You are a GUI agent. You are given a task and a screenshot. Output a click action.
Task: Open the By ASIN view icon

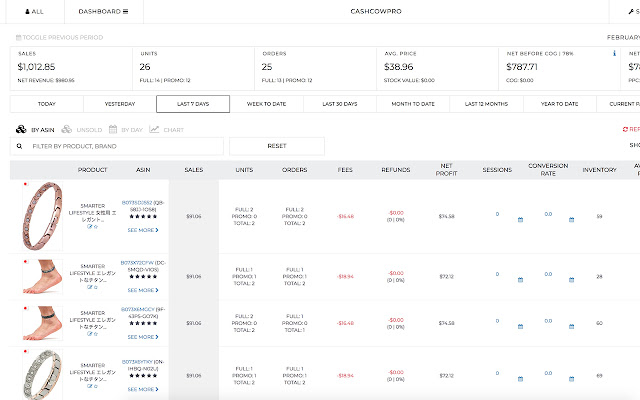point(21,129)
